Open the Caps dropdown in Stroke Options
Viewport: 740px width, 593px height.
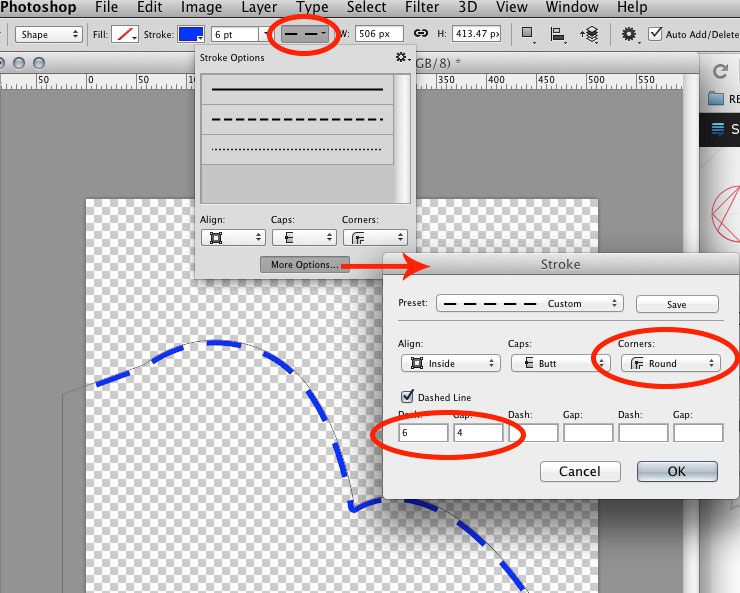pos(304,237)
